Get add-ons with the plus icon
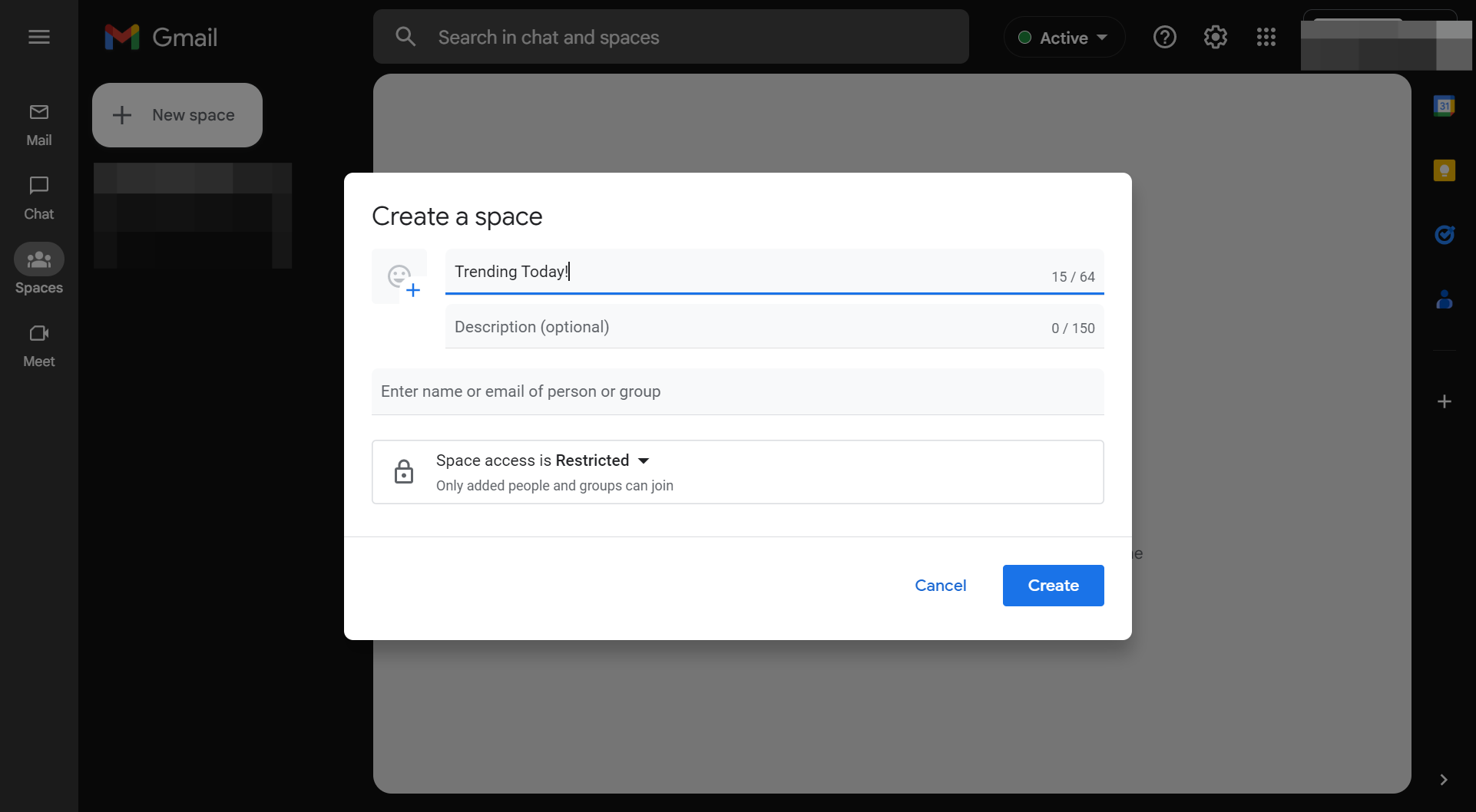1476x812 pixels. (1445, 401)
